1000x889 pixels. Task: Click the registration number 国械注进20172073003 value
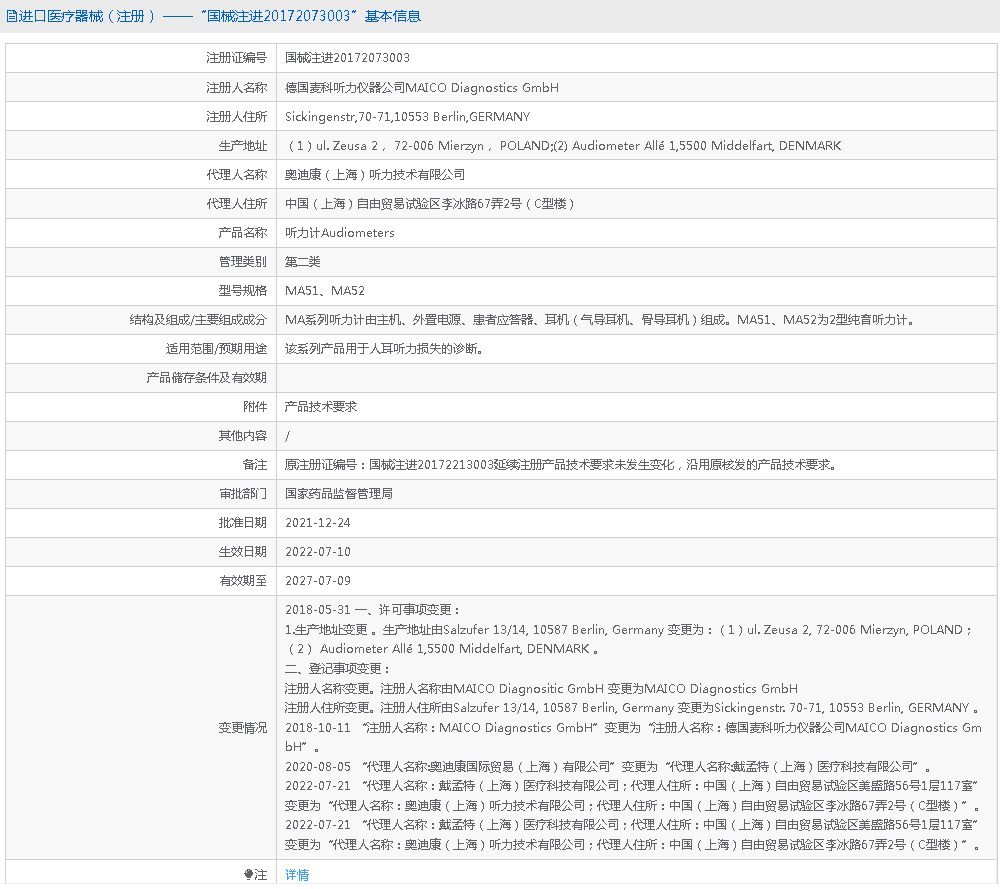347,58
